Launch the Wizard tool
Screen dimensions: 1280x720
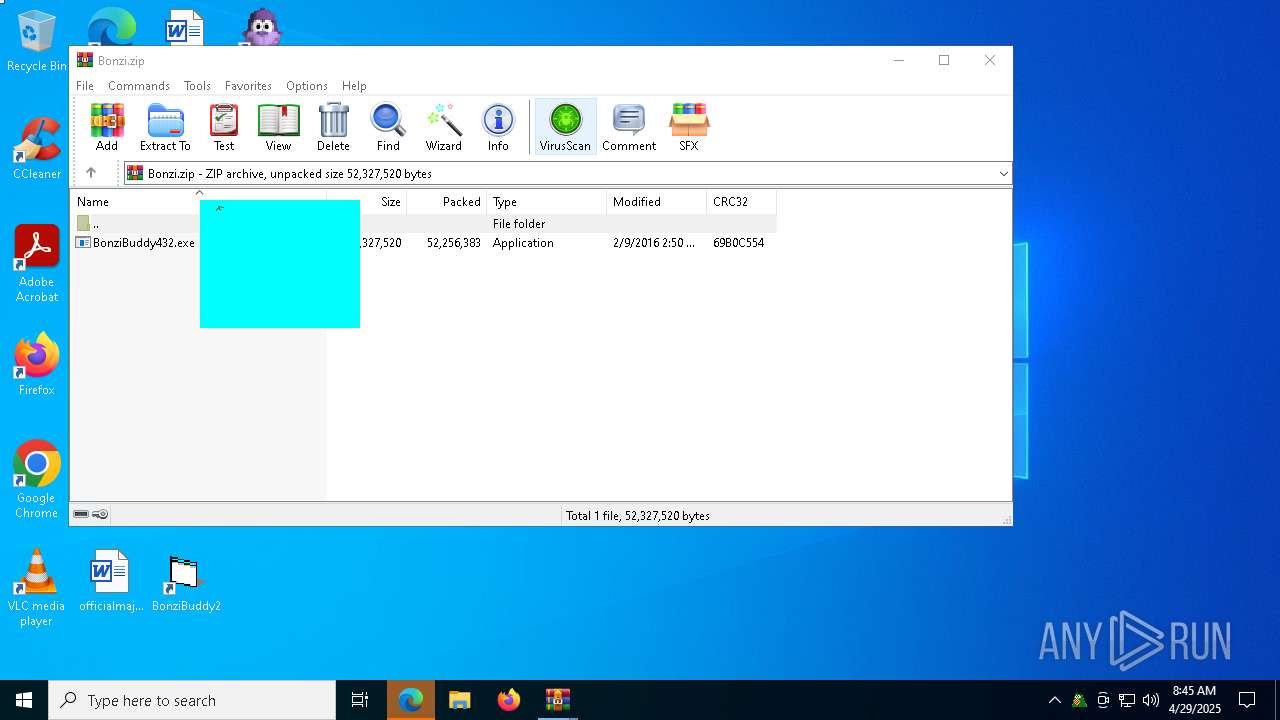[443, 127]
